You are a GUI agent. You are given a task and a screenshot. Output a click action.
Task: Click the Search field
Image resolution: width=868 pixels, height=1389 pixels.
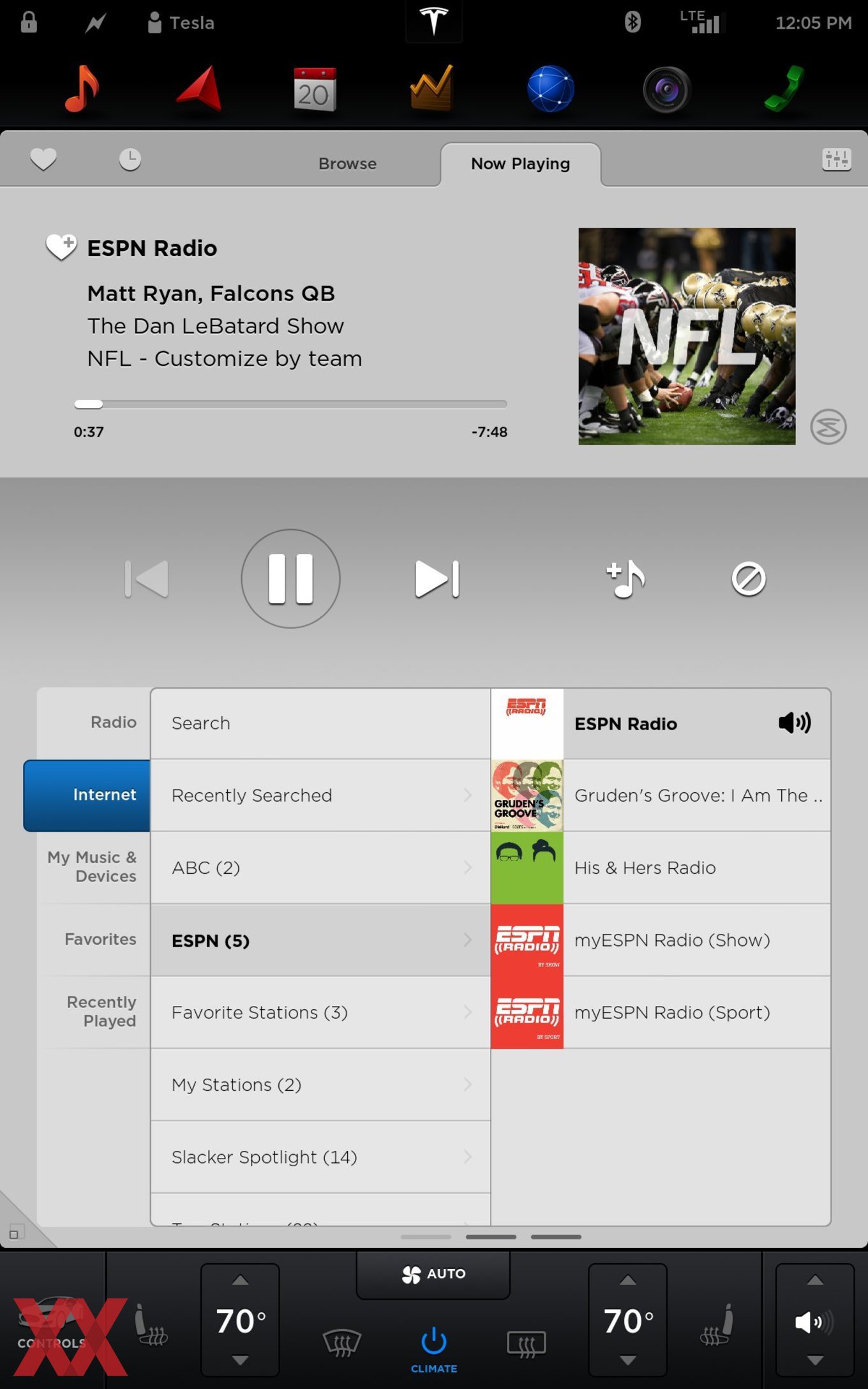coord(320,723)
